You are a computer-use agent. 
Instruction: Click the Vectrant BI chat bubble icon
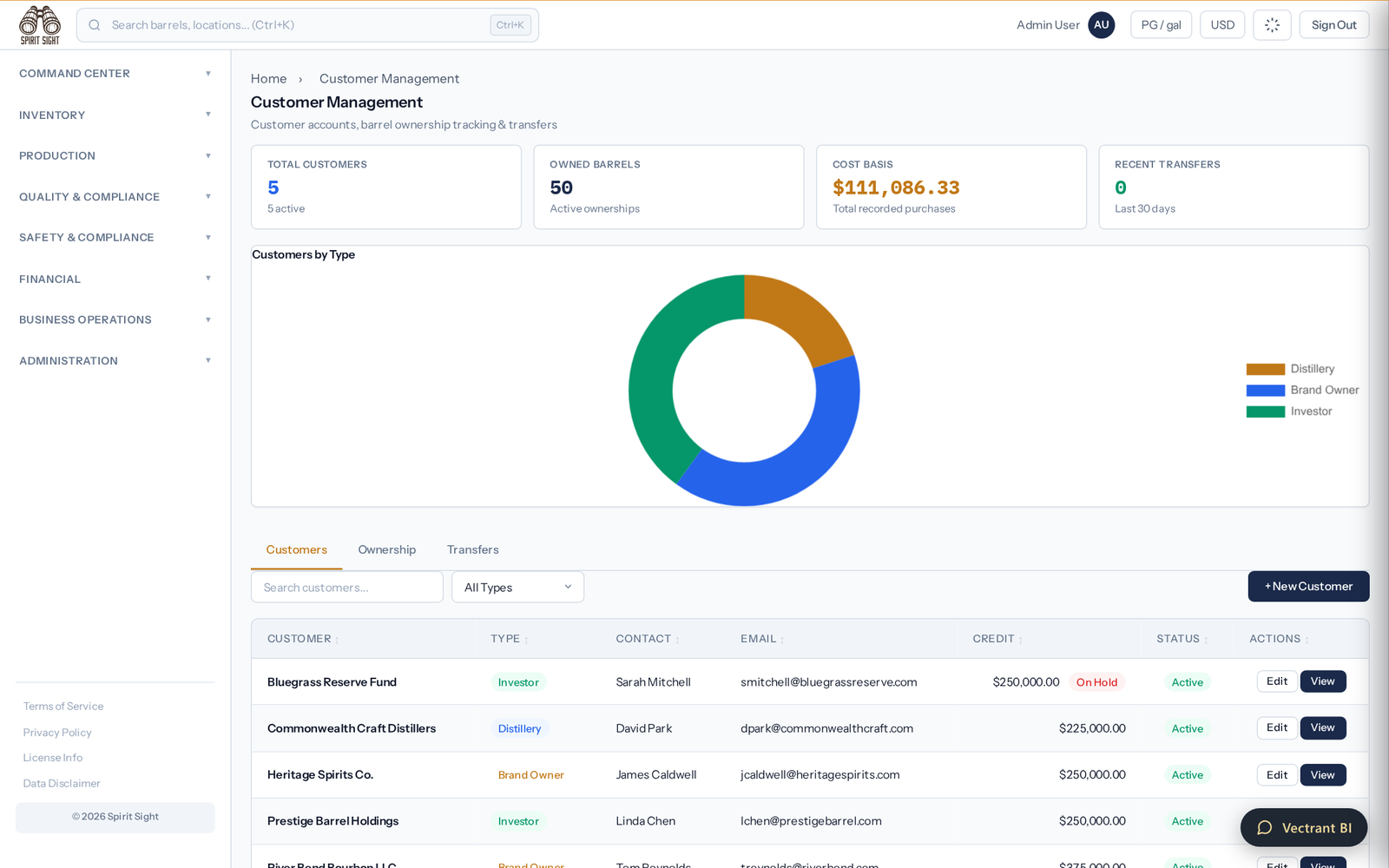coord(1265,828)
